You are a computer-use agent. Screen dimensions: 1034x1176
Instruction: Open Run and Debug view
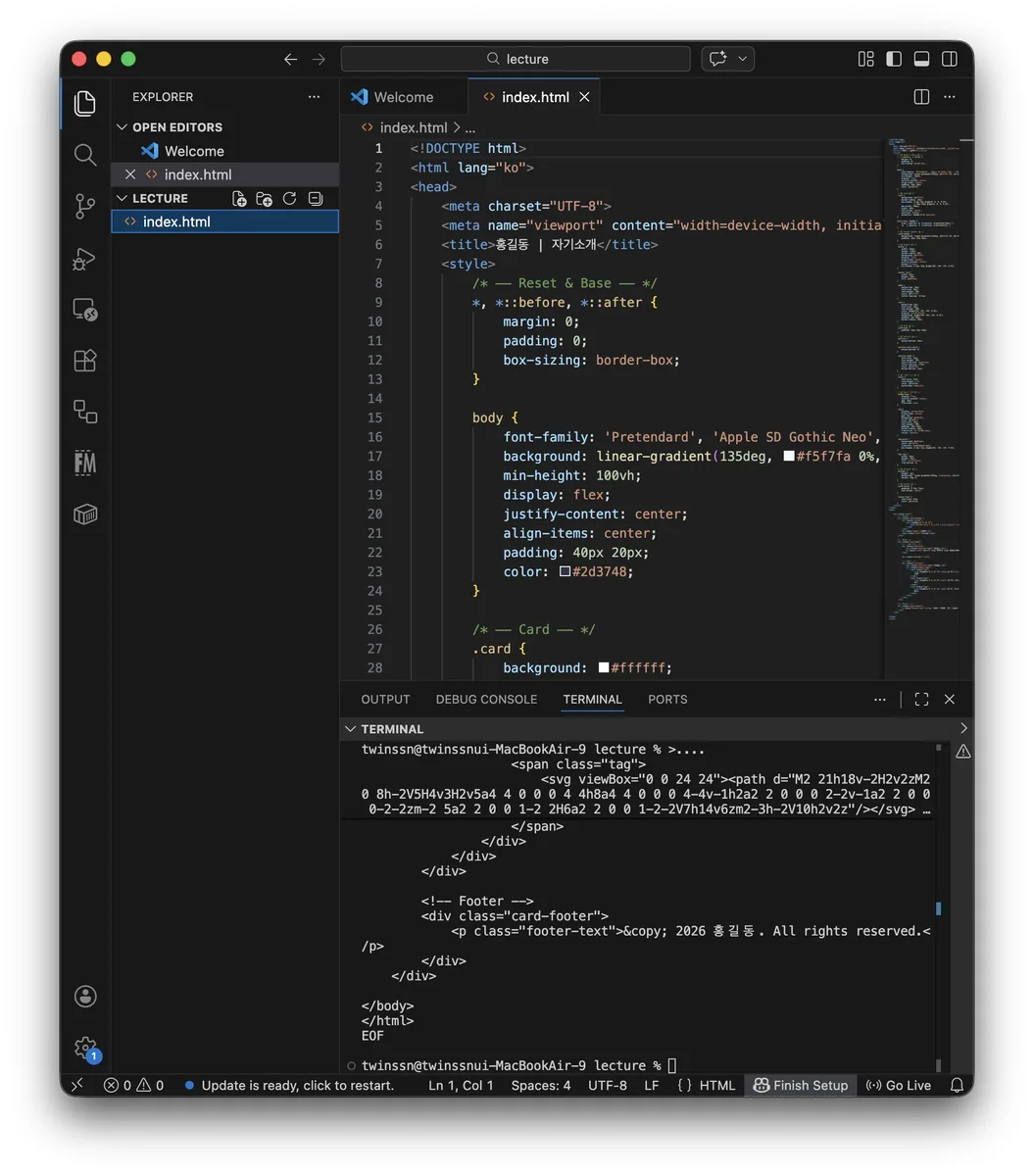pyautogui.click(x=85, y=258)
